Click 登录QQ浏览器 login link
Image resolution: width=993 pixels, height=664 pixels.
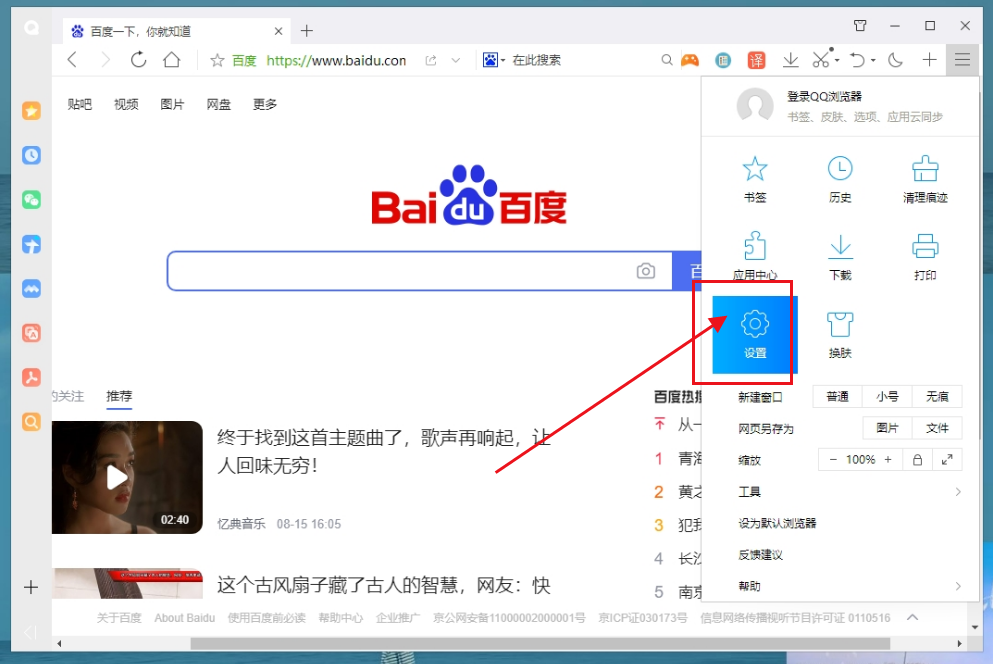[x=824, y=96]
